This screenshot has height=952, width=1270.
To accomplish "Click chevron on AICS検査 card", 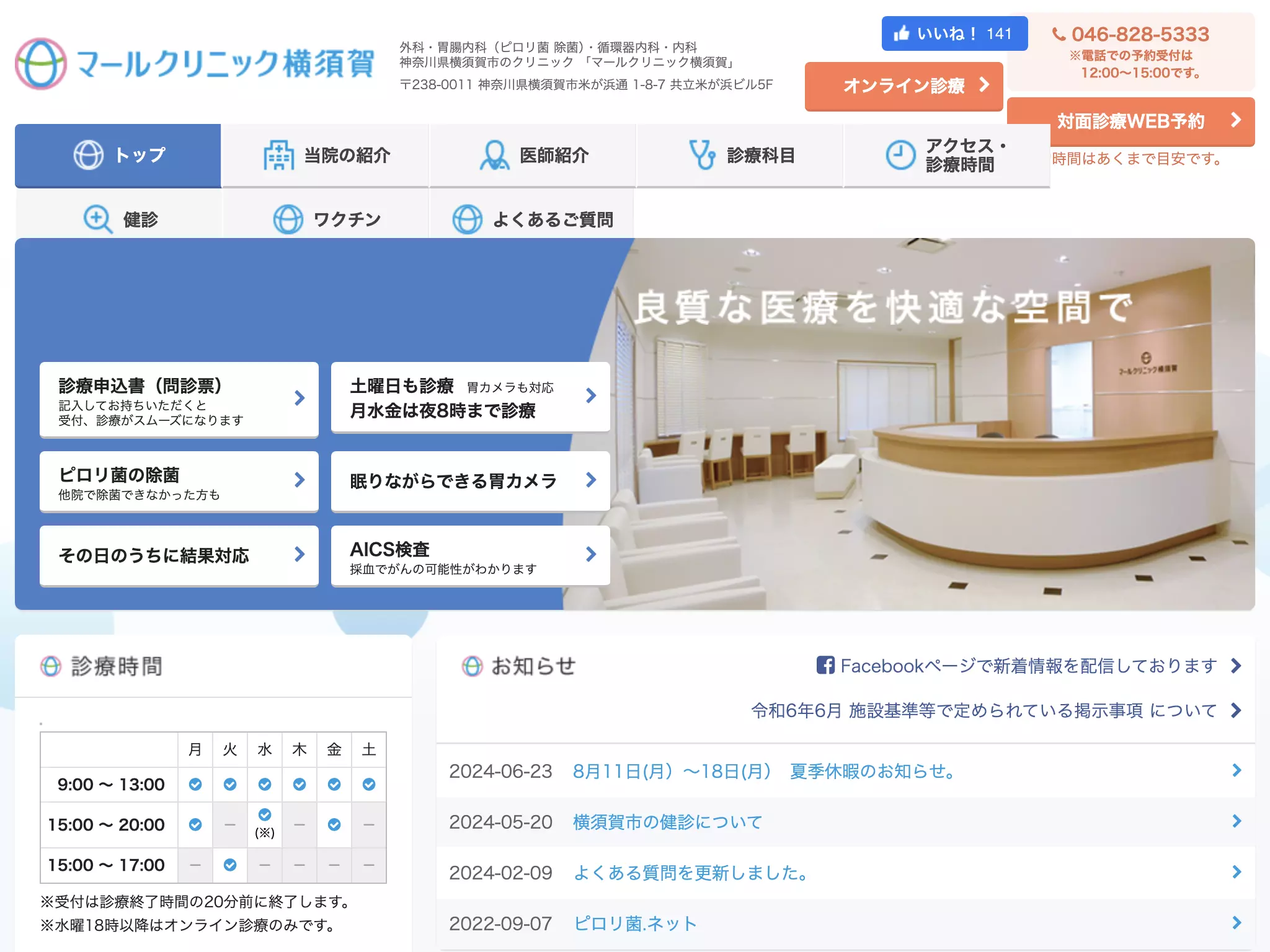I will 591,555.
